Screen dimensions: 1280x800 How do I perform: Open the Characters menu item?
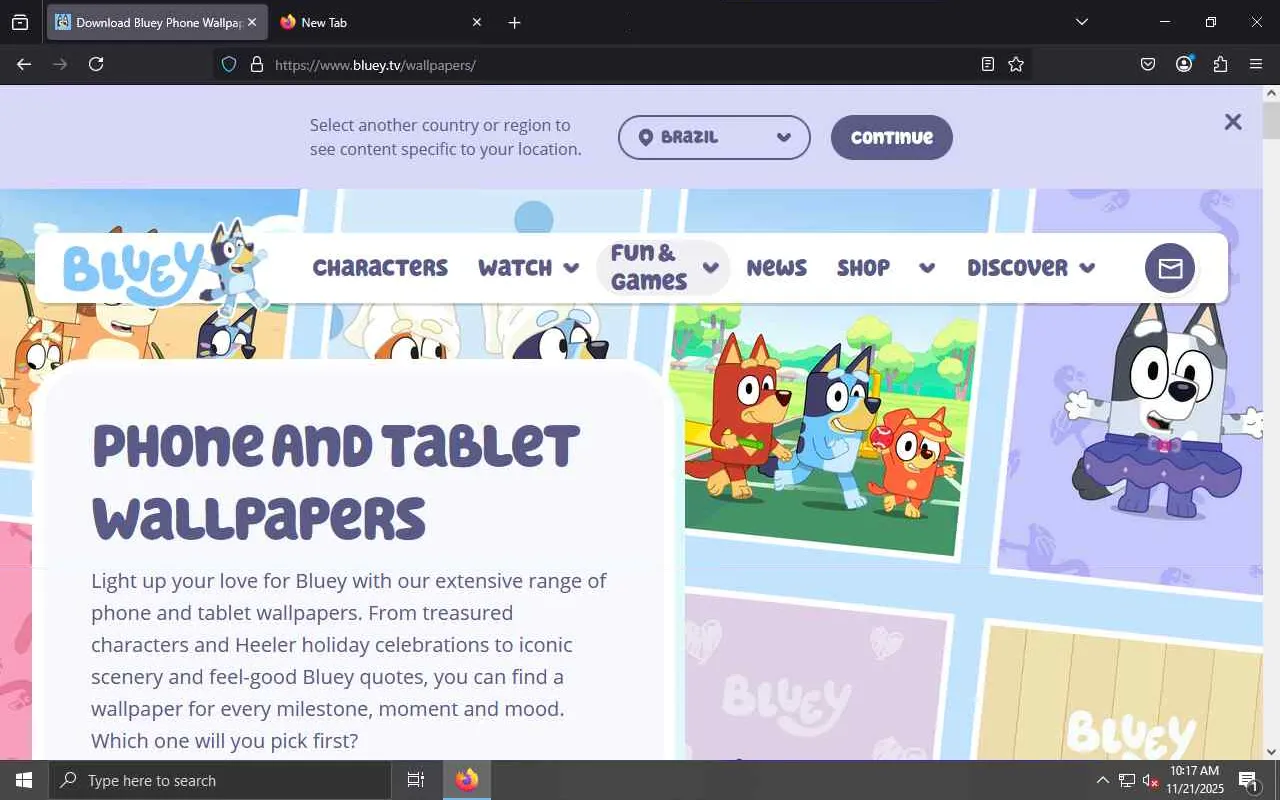(380, 268)
